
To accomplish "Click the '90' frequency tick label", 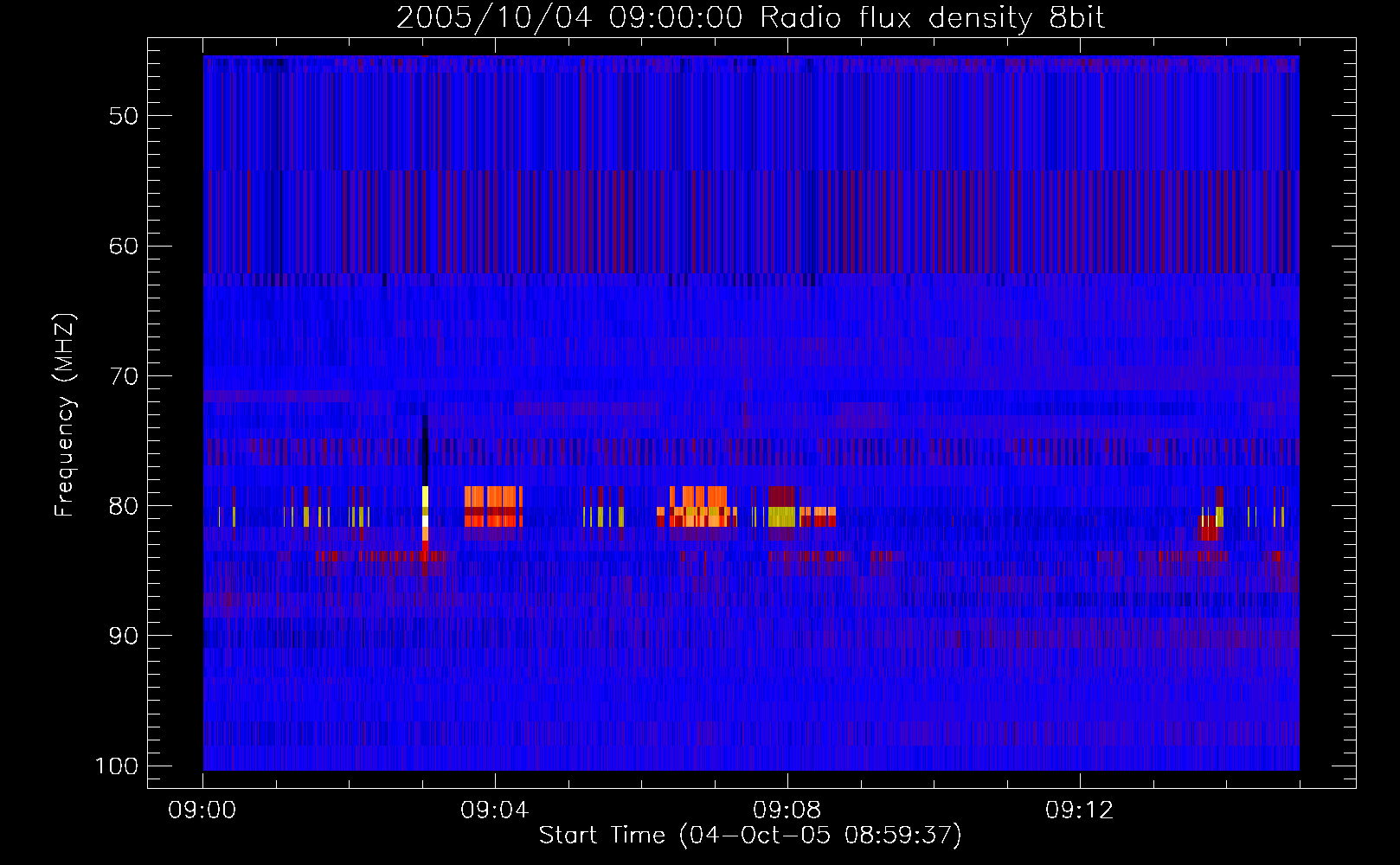I will (124, 636).
